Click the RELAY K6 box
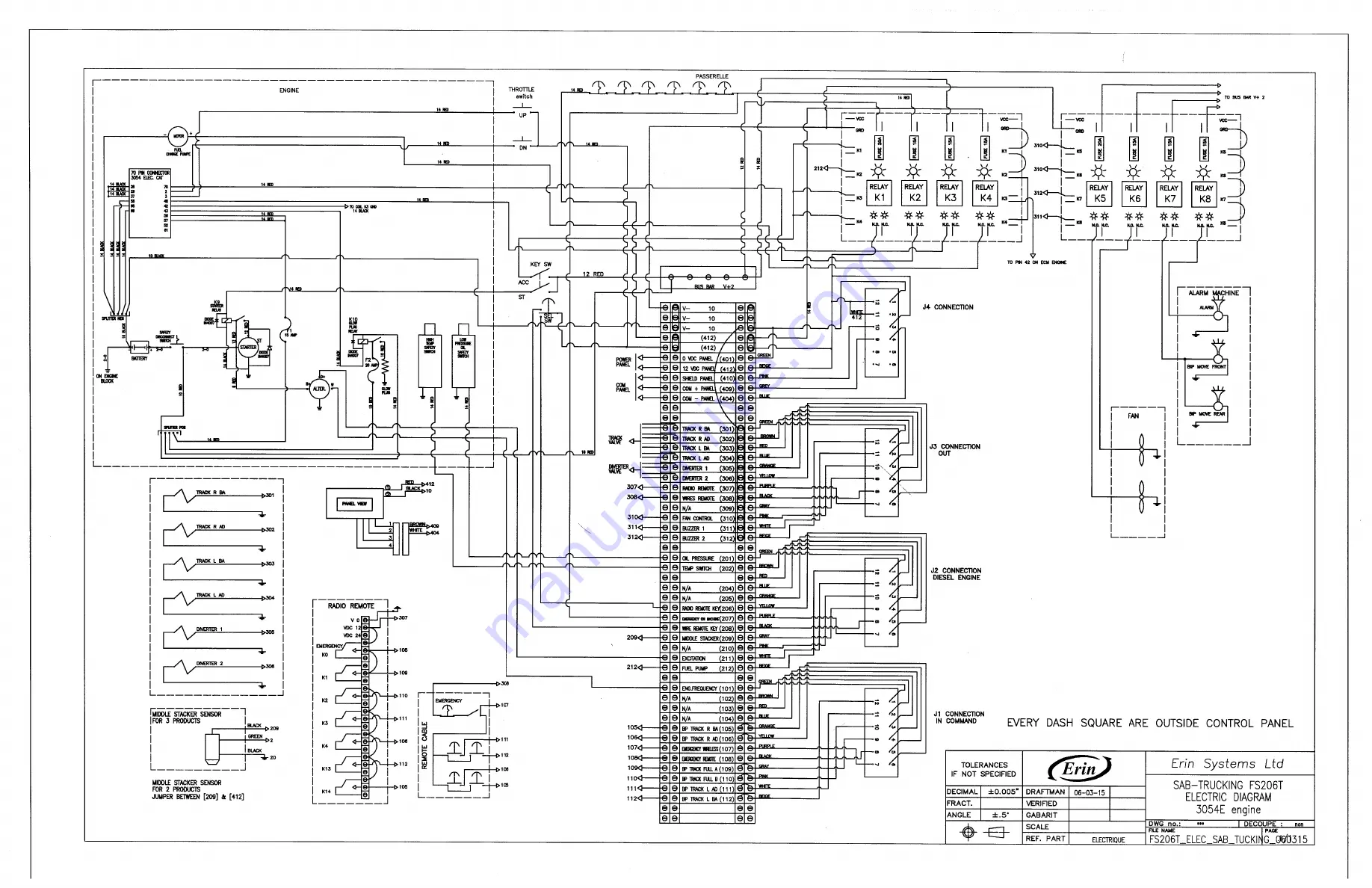1372x888 pixels. point(1134,194)
